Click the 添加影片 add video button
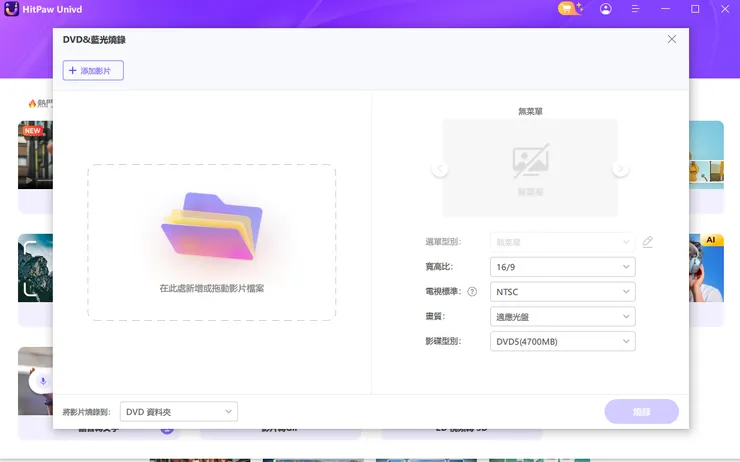The image size is (740, 462). tap(93, 70)
